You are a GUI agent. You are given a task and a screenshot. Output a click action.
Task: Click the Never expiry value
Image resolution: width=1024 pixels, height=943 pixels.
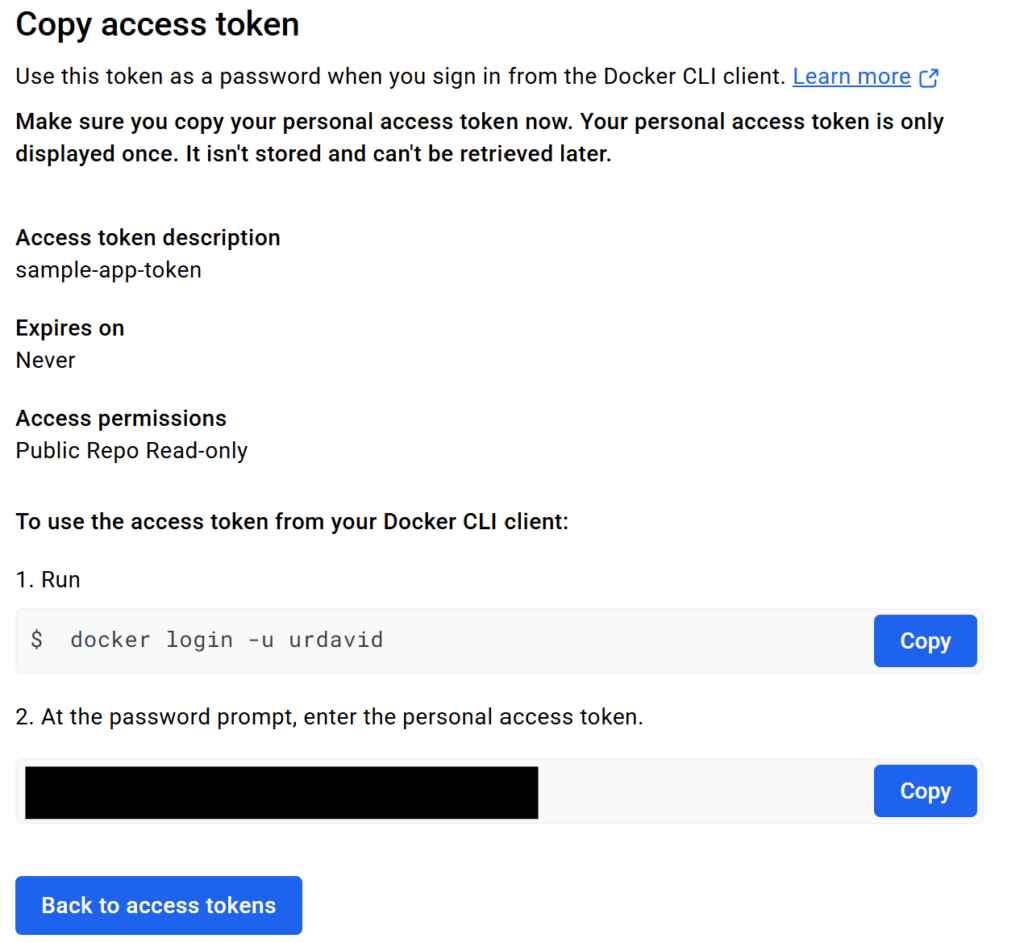[46, 360]
